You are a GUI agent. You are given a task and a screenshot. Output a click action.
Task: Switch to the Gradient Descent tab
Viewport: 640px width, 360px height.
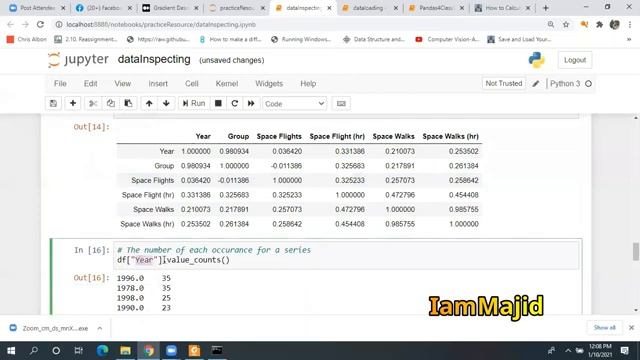click(169, 8)
